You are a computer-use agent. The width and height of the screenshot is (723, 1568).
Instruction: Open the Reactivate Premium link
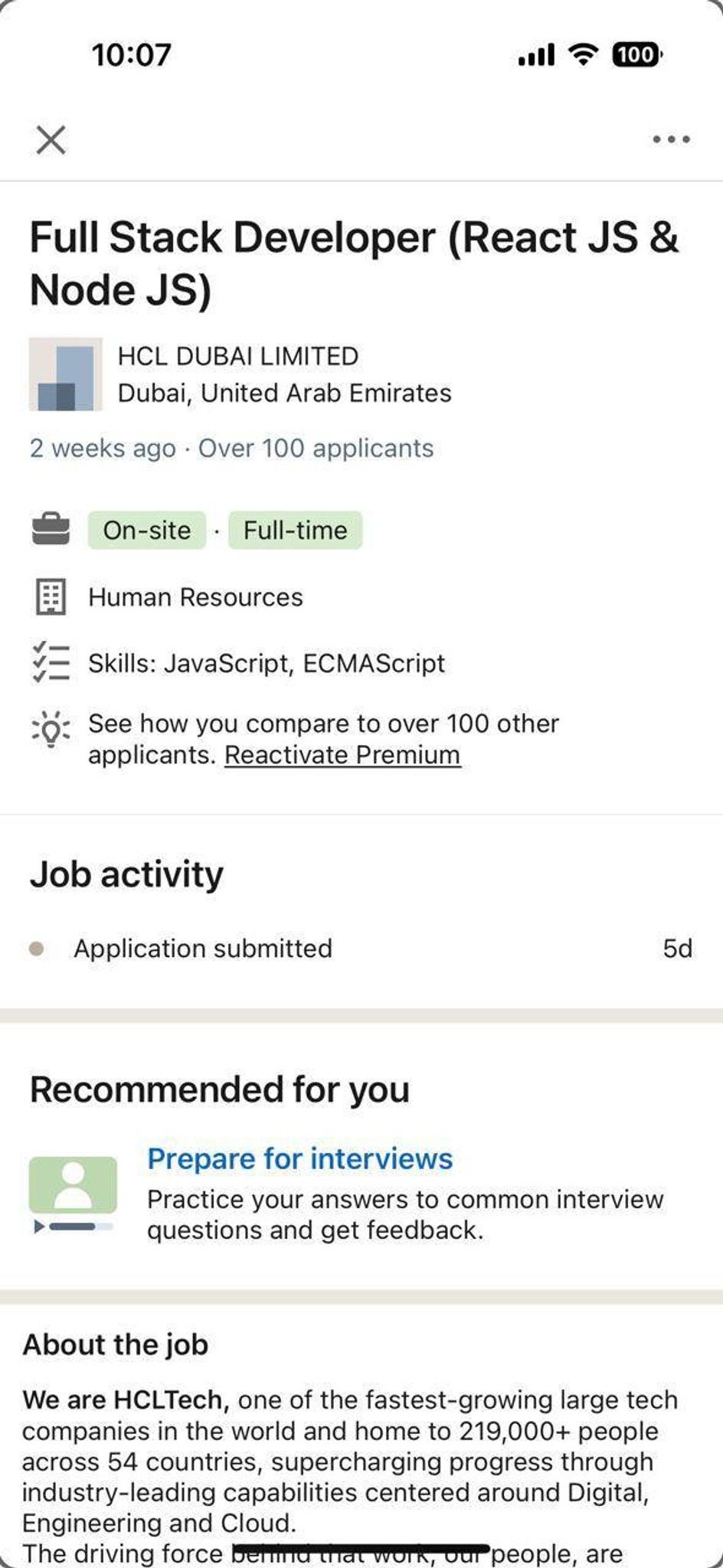coord(342,755)
